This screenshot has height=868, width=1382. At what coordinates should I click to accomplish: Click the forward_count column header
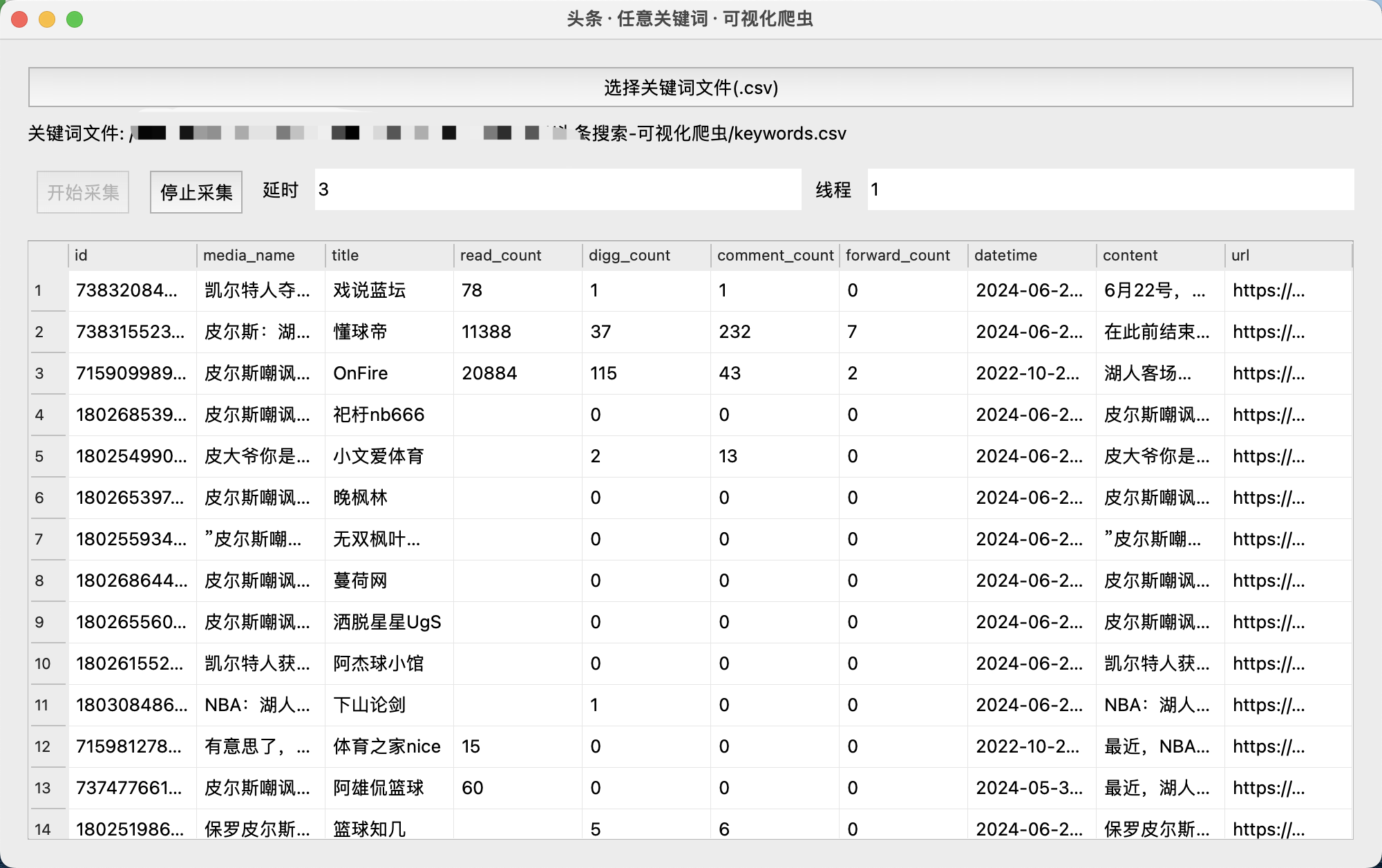903,256
